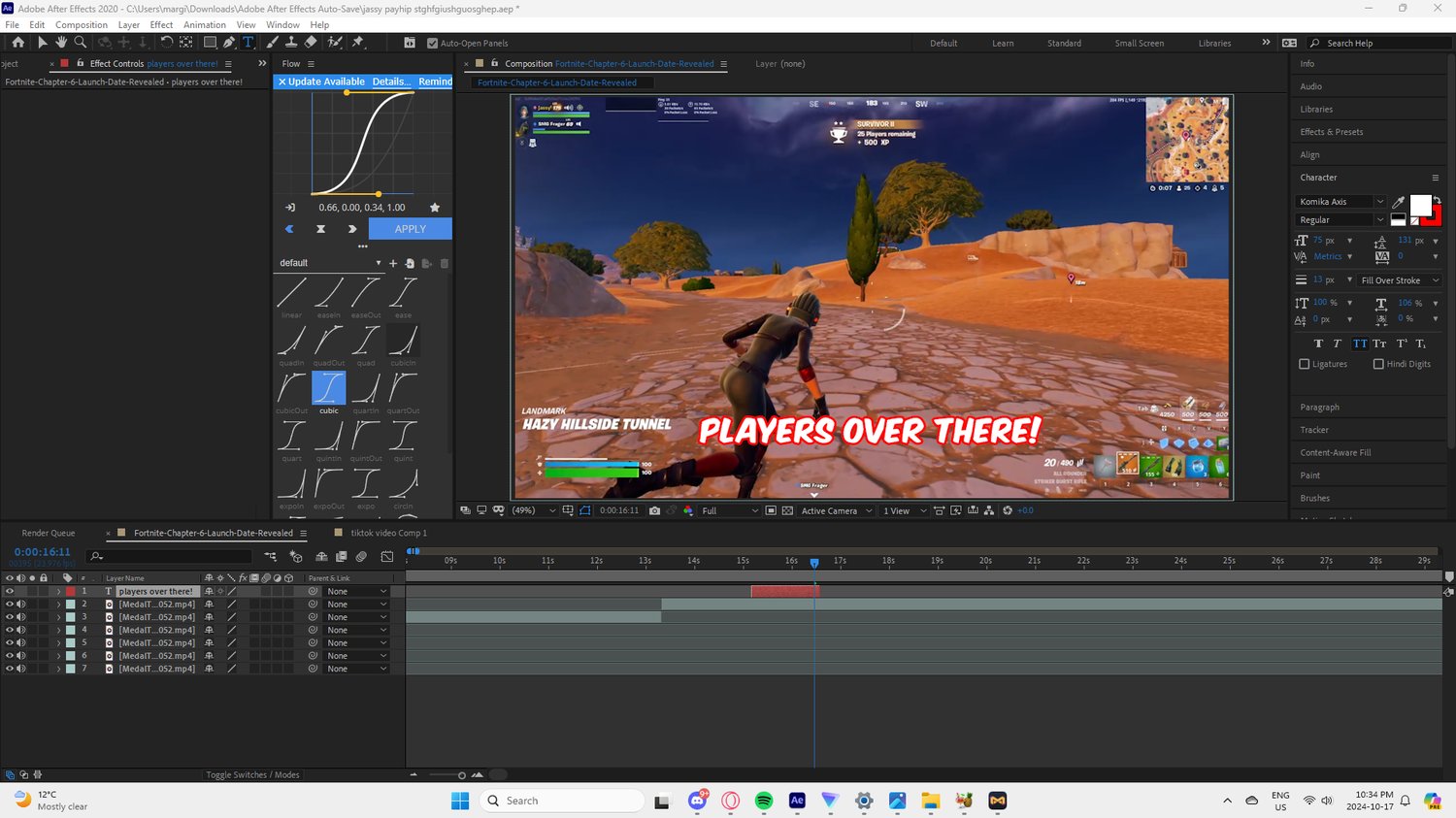Viewport: 1456px width, 818px height.
Task: Select the Brush tool
Action: (x=273, y=43)
